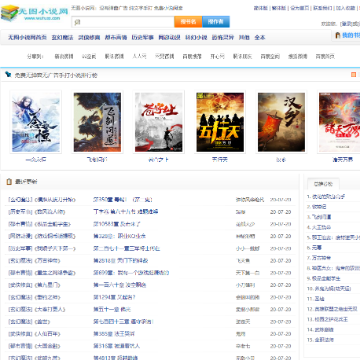Open chapter link 第一百八十章 in update list

120,285
